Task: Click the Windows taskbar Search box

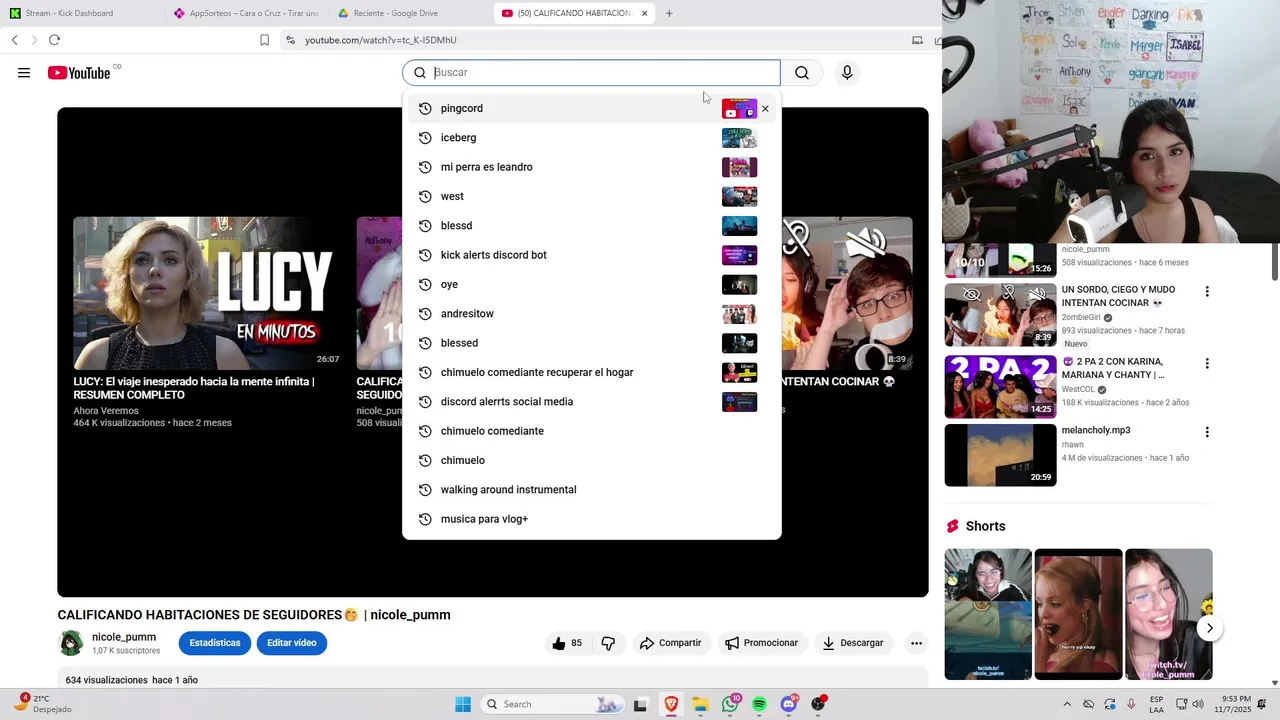Action: [552, 704]
